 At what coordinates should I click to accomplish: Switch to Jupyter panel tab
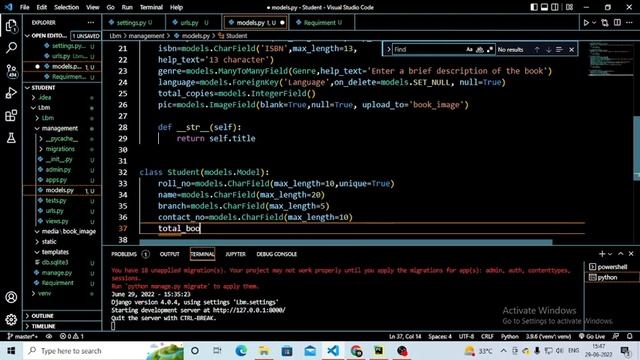(x=236, y=254)
